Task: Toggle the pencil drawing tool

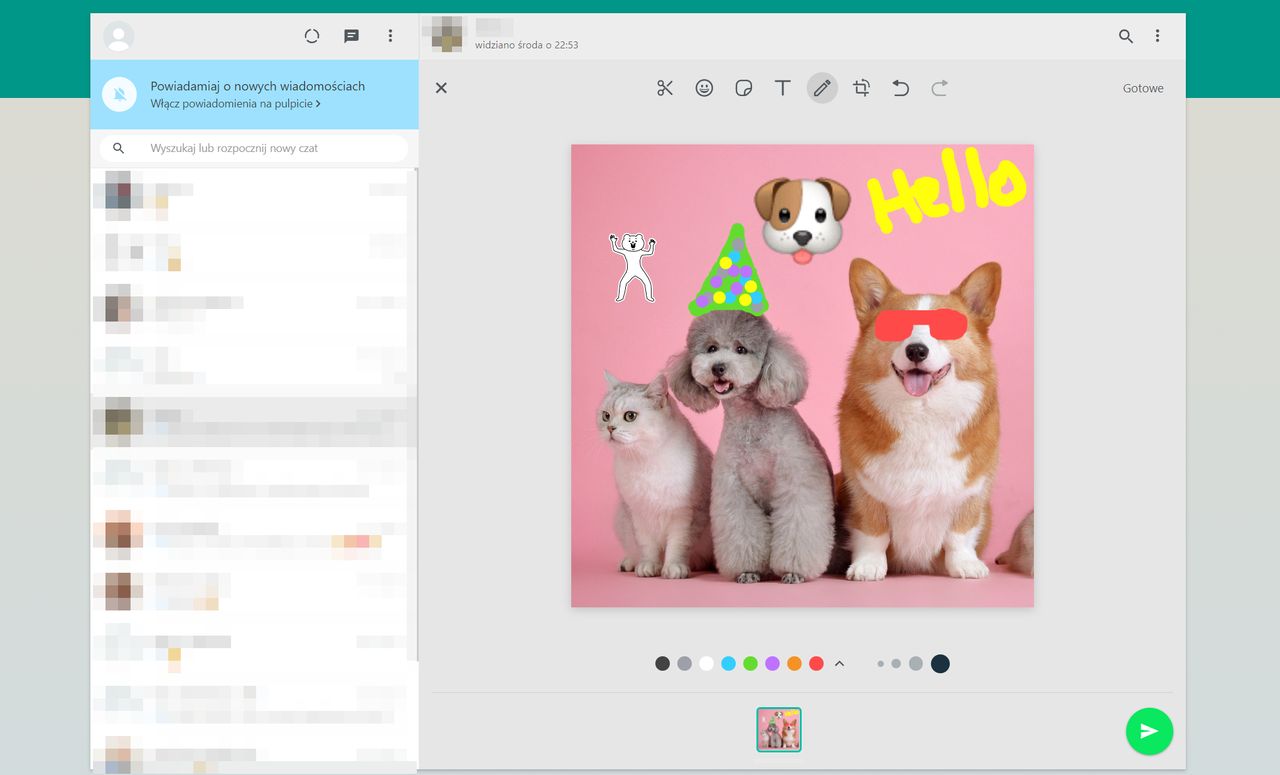Action: coord(822,88)
